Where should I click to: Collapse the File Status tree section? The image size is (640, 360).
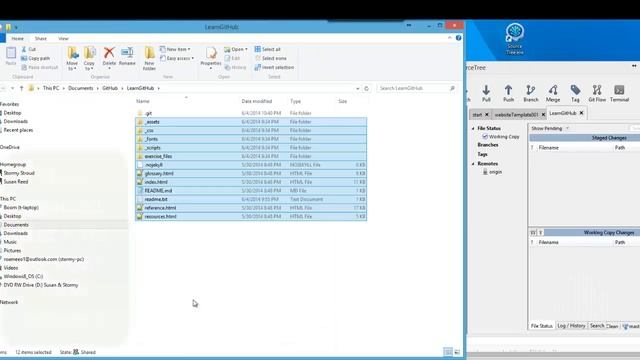[x=473, y=128]
